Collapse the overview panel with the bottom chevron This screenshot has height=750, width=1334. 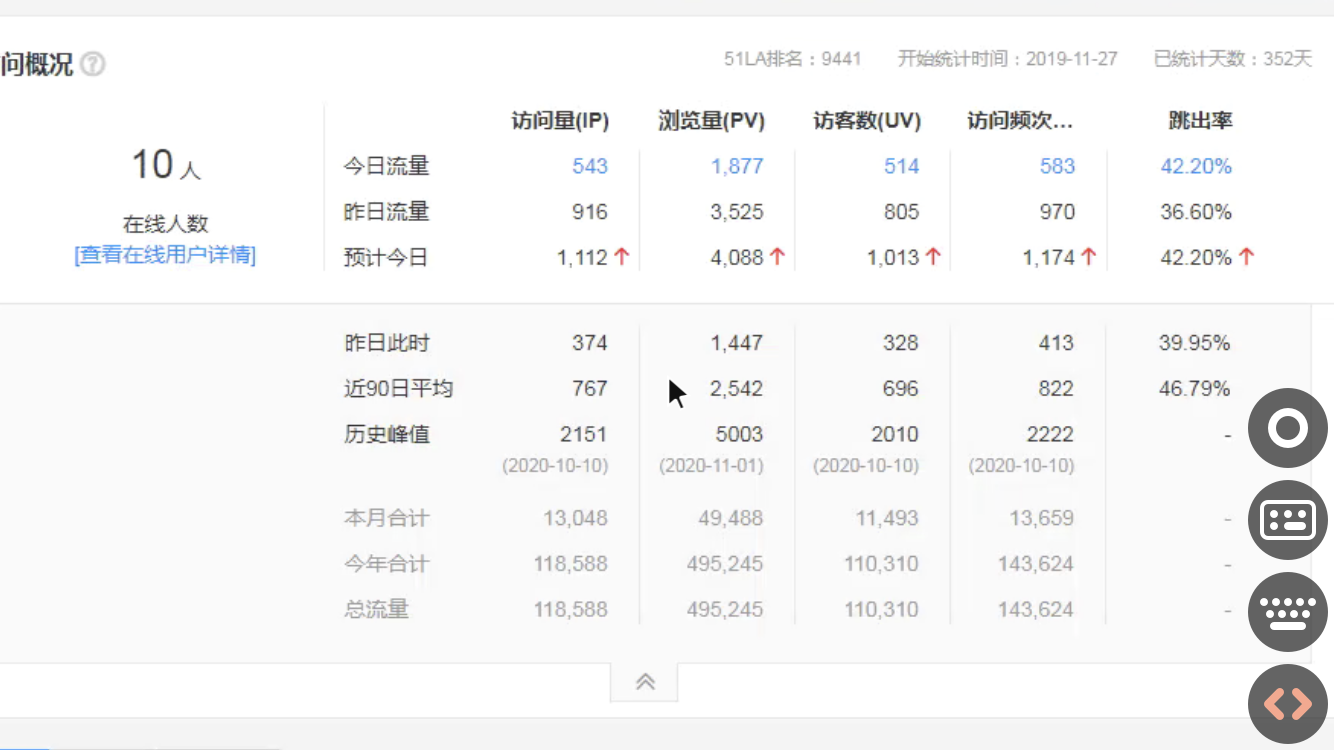point(644,681)
